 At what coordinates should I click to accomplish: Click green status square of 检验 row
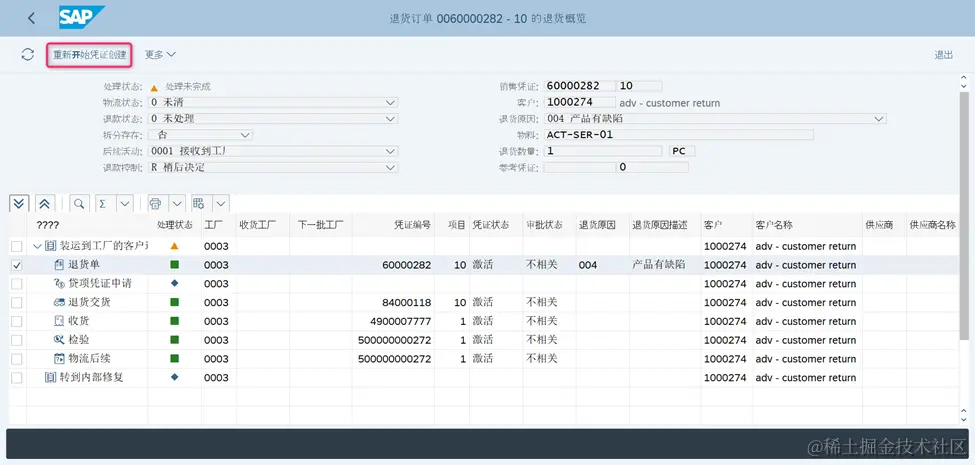click(x=174, y=340)
